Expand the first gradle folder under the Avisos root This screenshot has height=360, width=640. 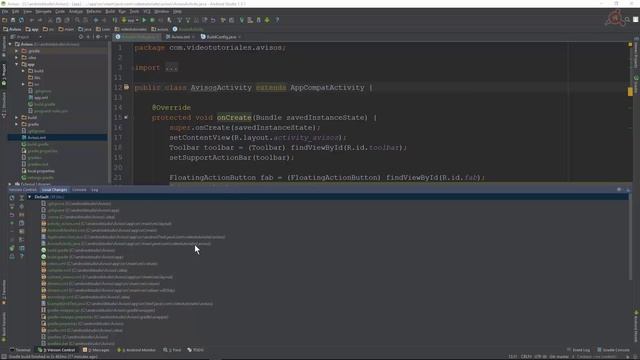click(17, 51)
